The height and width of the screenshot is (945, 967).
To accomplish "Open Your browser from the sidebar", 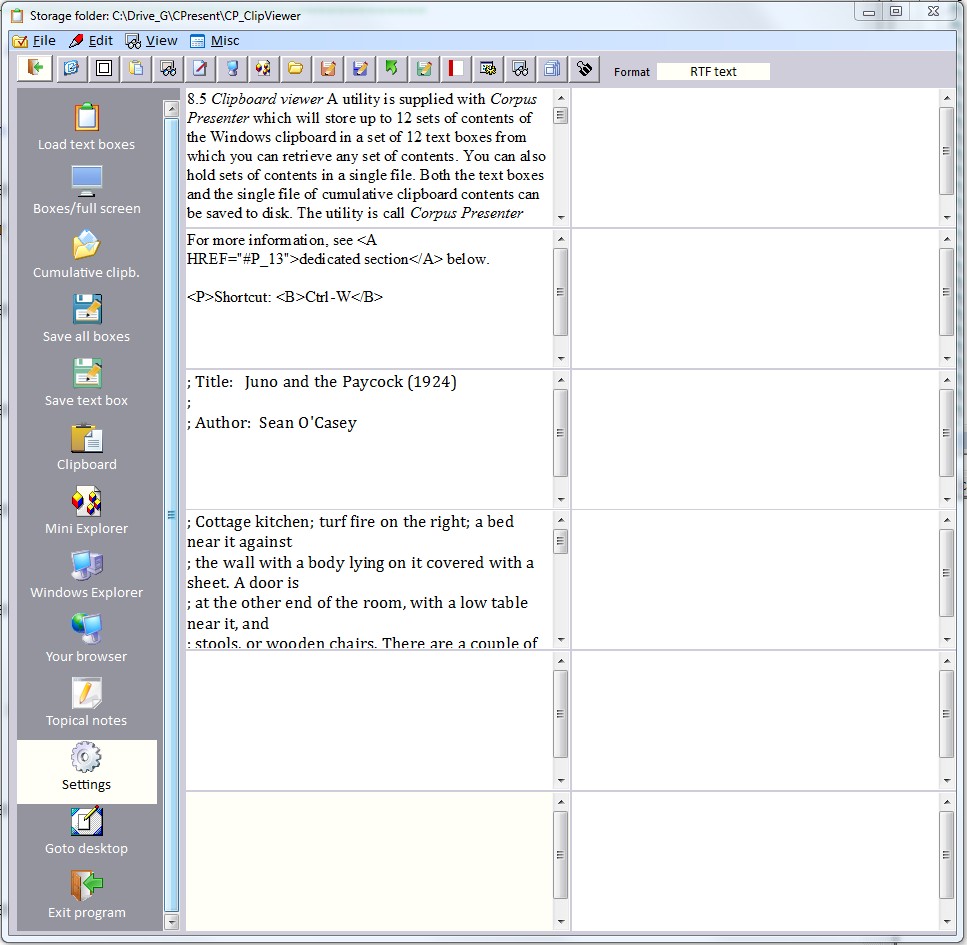I will tap(87, 630).
